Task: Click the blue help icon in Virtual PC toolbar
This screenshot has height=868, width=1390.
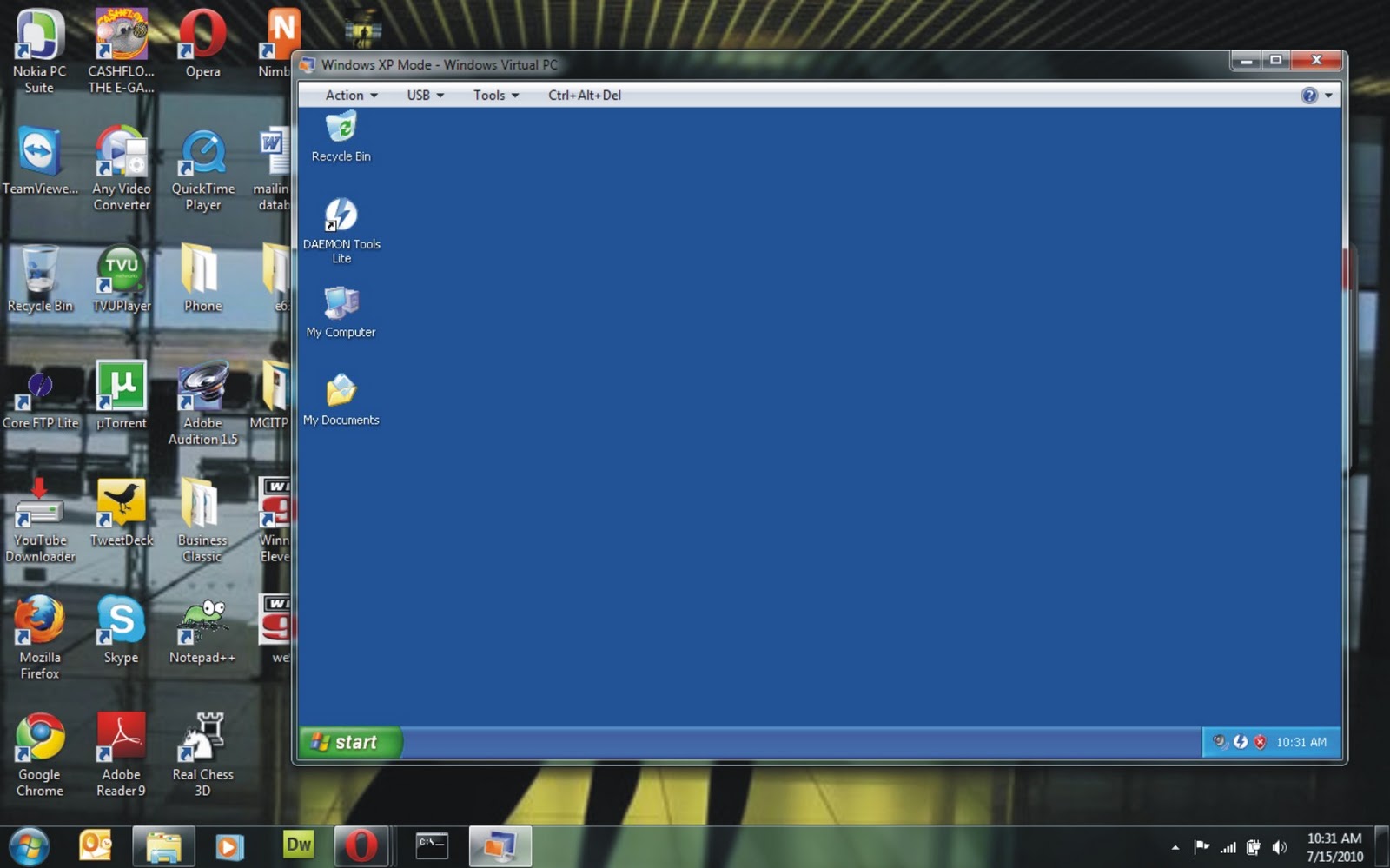Action: [x=1309, y=96]
